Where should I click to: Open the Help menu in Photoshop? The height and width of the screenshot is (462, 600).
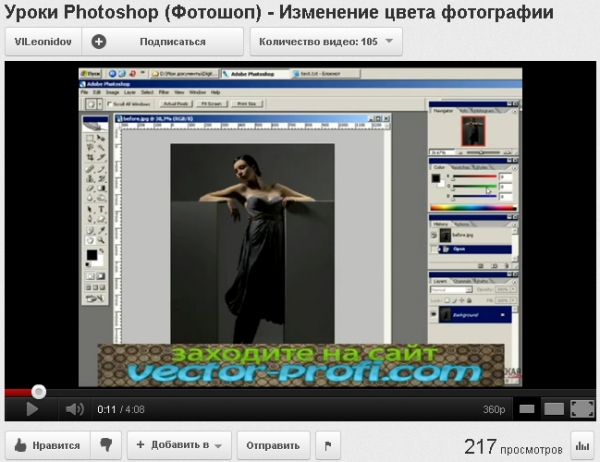point(215,92)
